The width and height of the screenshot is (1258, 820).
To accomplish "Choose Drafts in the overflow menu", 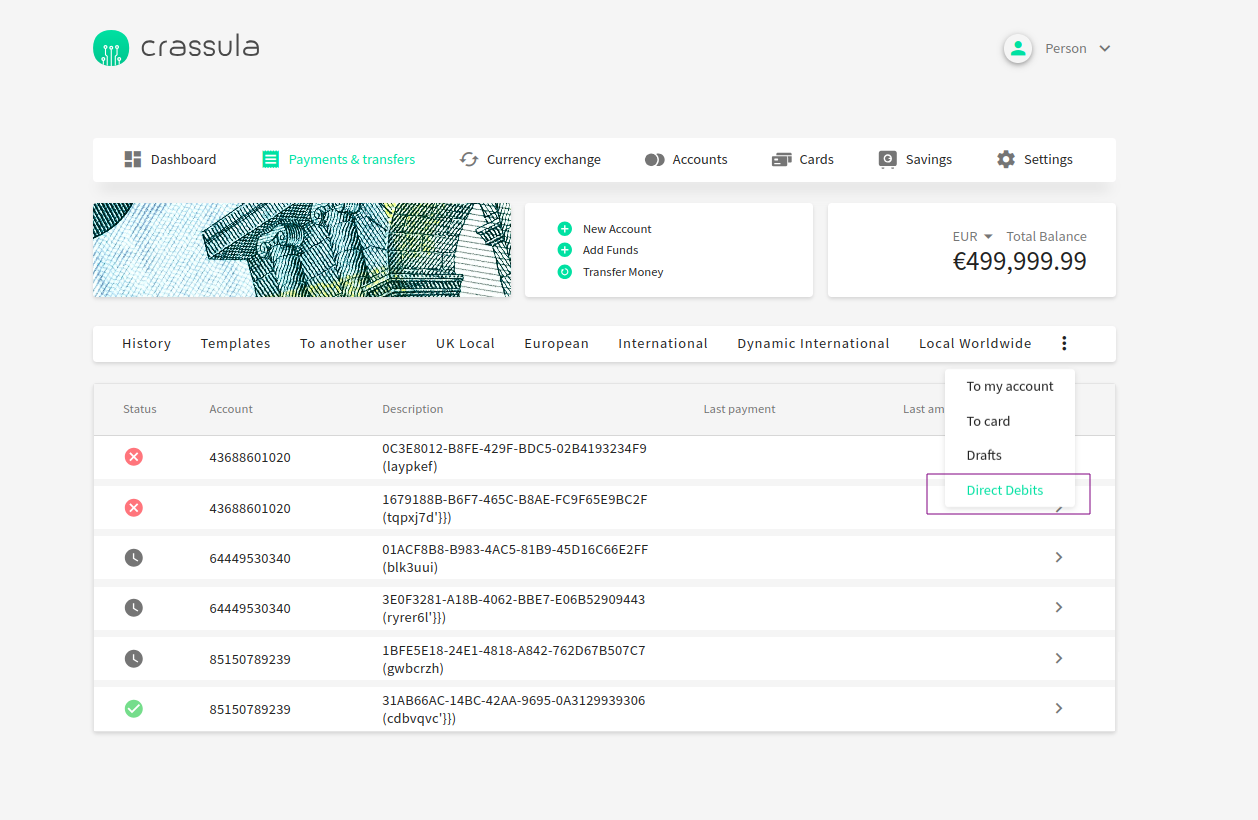I will pos(984,455).
